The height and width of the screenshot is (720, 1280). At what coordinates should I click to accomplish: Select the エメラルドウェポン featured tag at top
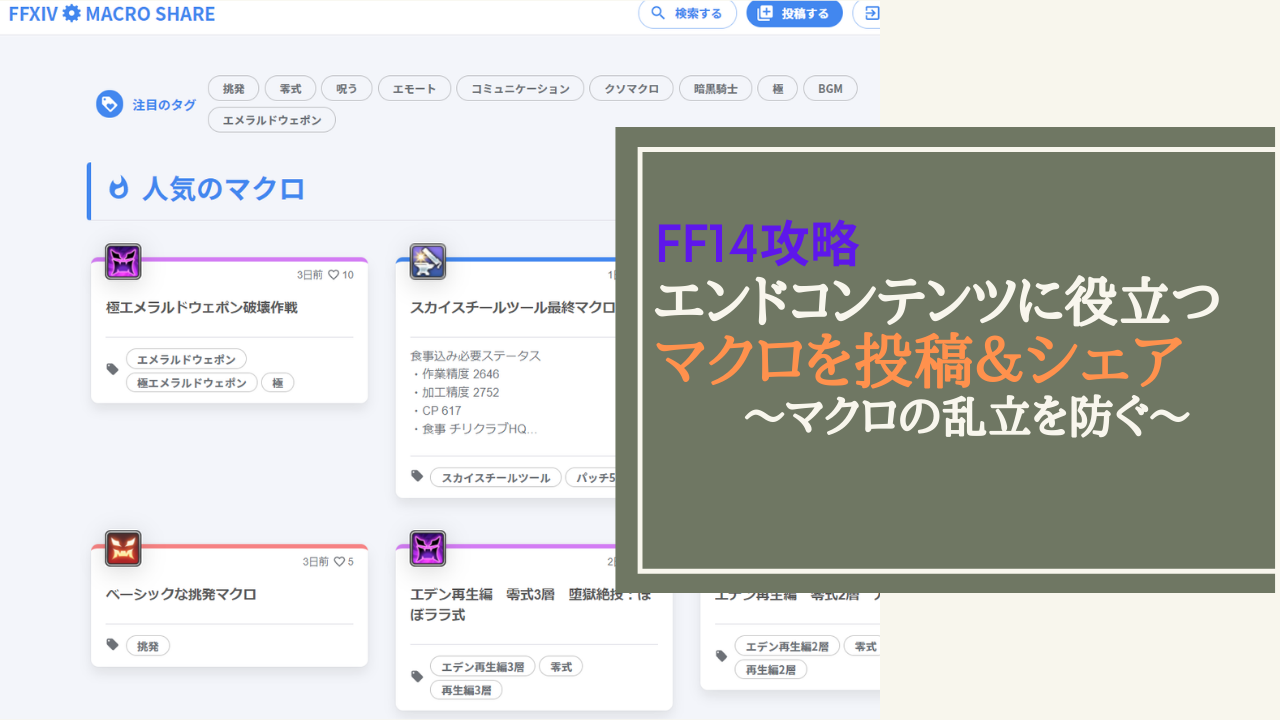click(272, 120)
